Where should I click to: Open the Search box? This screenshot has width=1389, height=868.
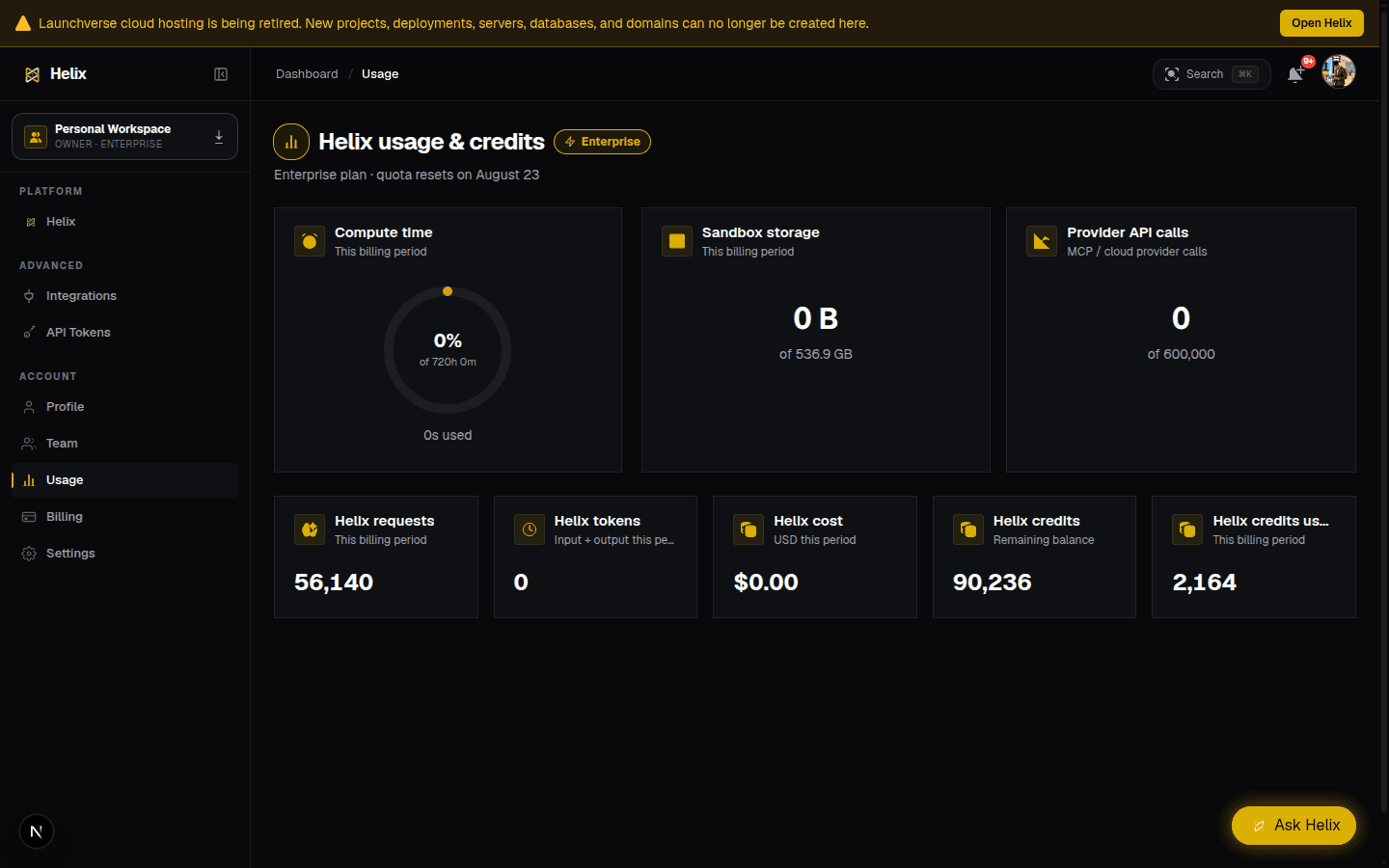click(x=1212, y=74)
